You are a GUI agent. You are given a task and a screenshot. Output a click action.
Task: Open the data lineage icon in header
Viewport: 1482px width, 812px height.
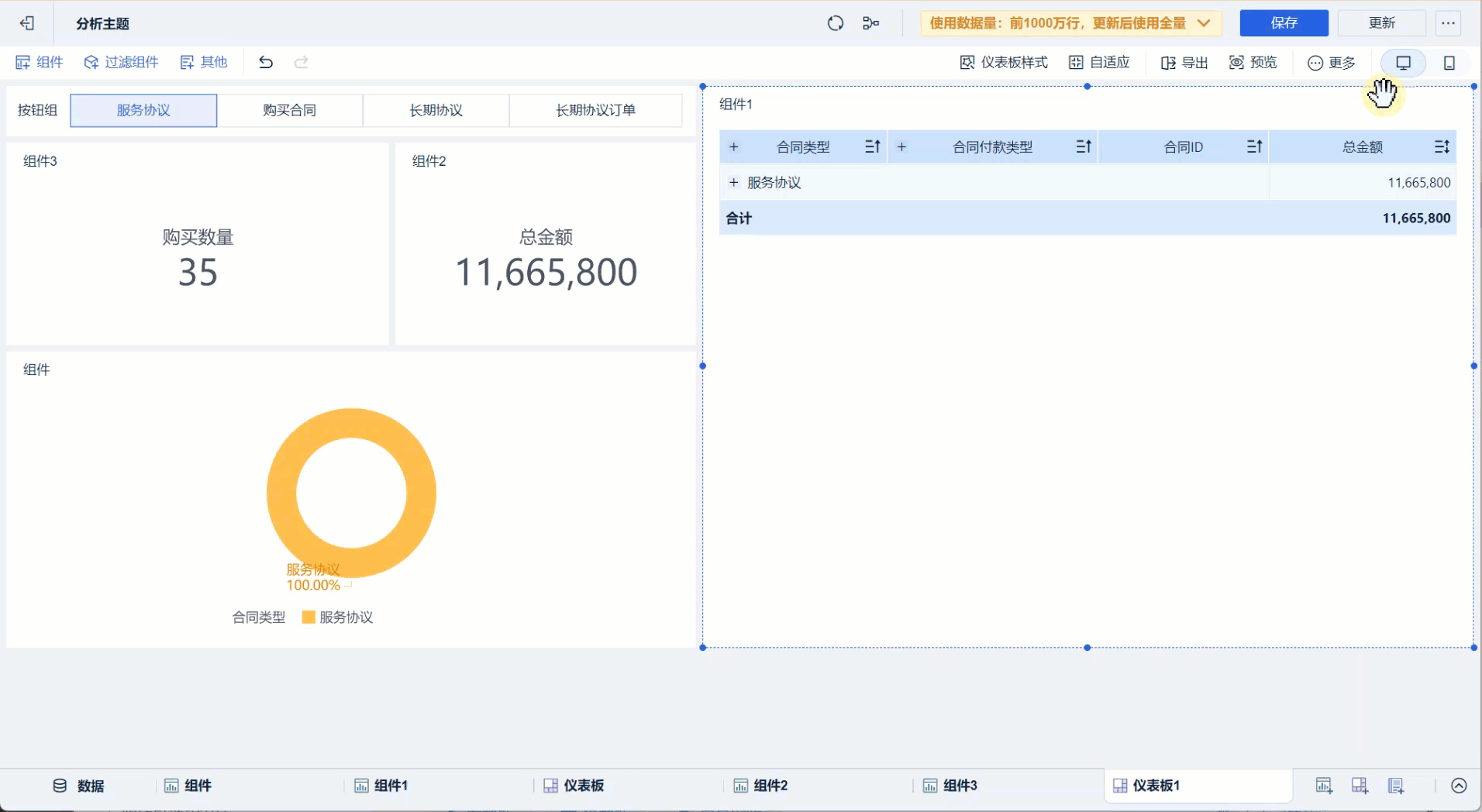pyautogui.click(x=871, y=23)
